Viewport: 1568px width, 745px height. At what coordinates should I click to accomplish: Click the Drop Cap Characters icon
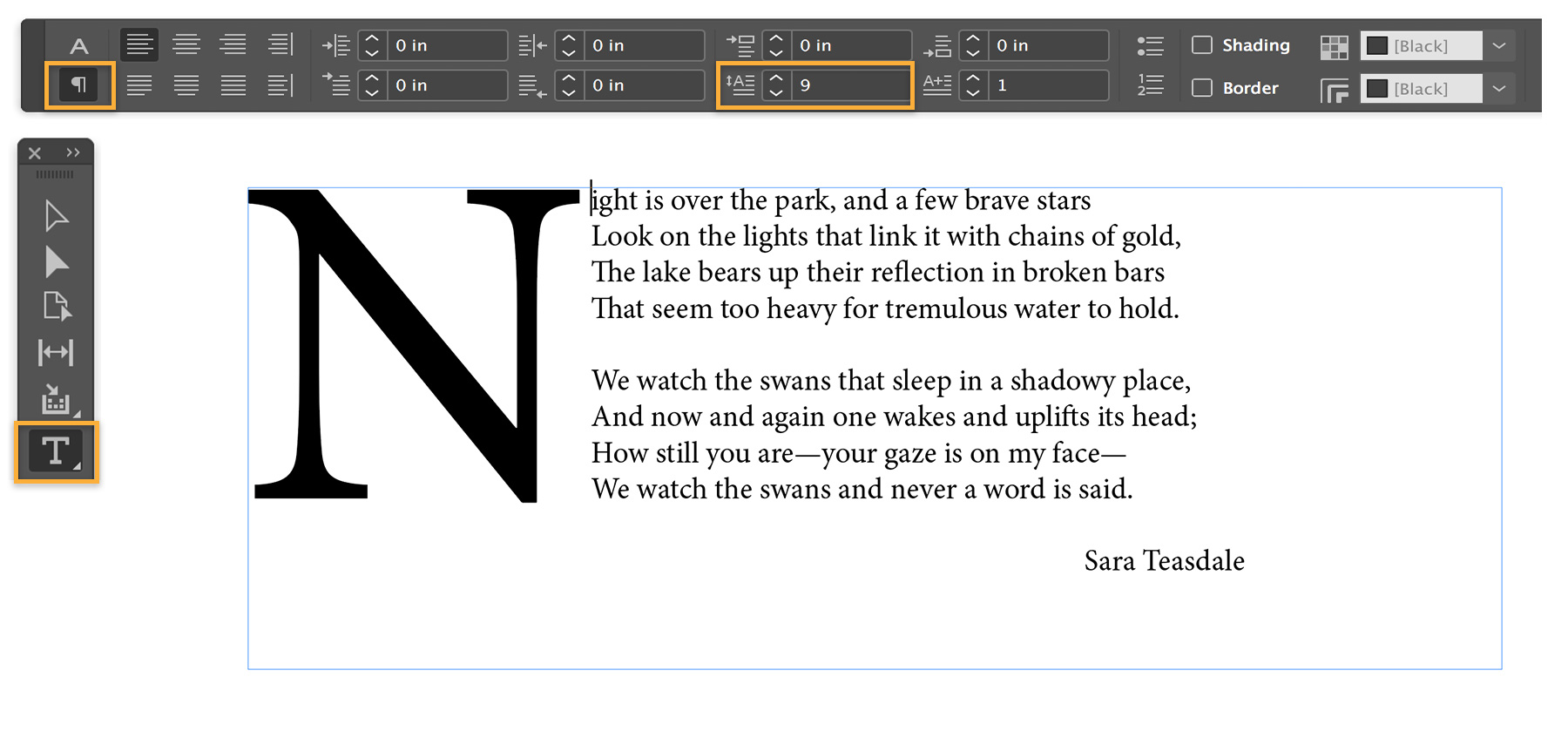pyautogui.click(x=937, y=85)
